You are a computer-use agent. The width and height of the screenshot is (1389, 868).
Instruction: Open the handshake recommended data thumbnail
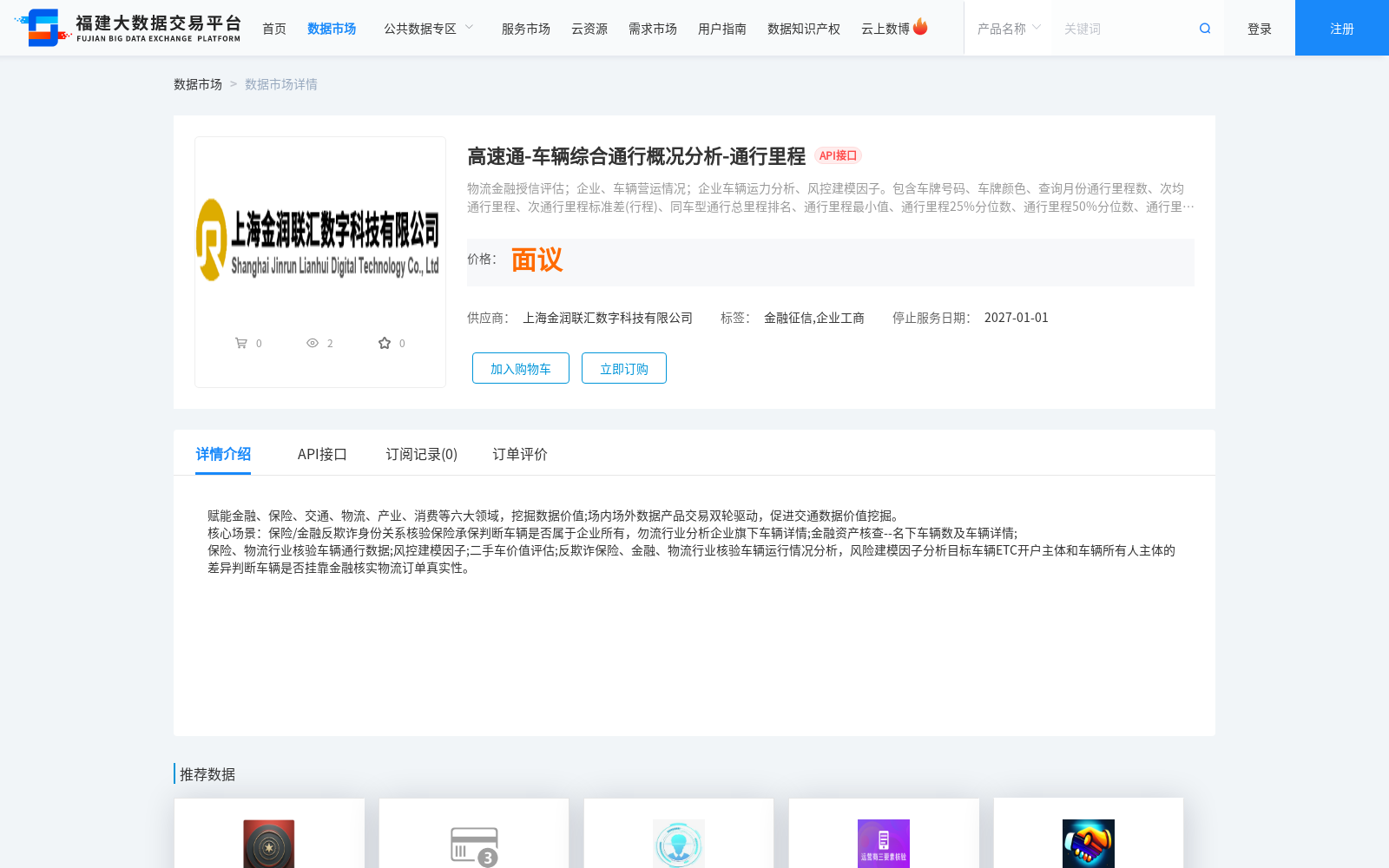click(1089, 843)
